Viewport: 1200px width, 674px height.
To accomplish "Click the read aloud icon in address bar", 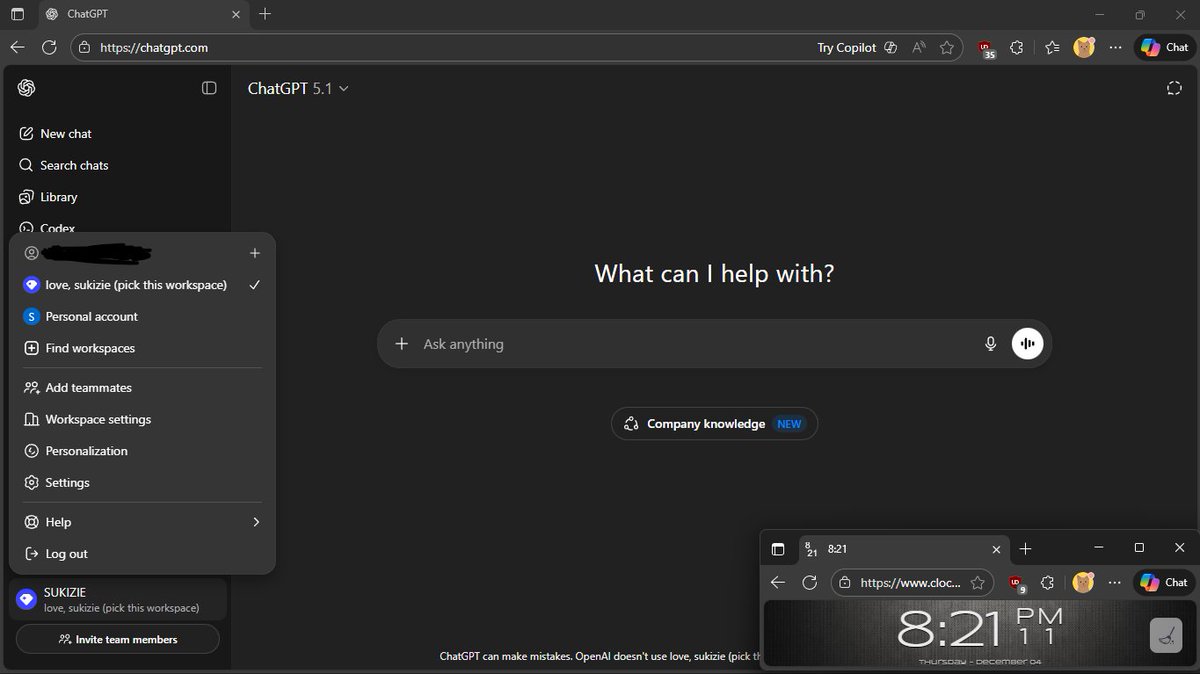I will 919,47.
